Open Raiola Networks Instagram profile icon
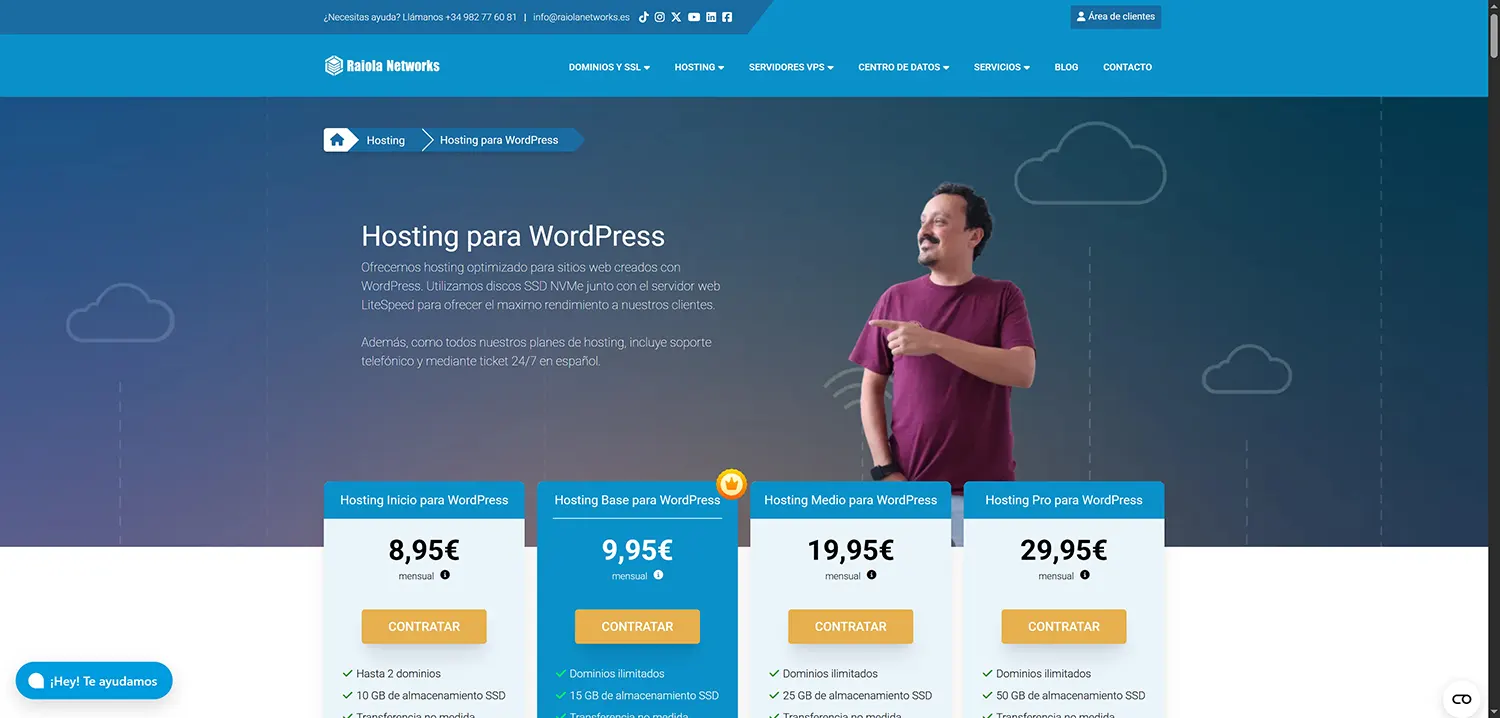Viewport: 1500px width, 718px height. pyautogui.click(x=659, y=16)
